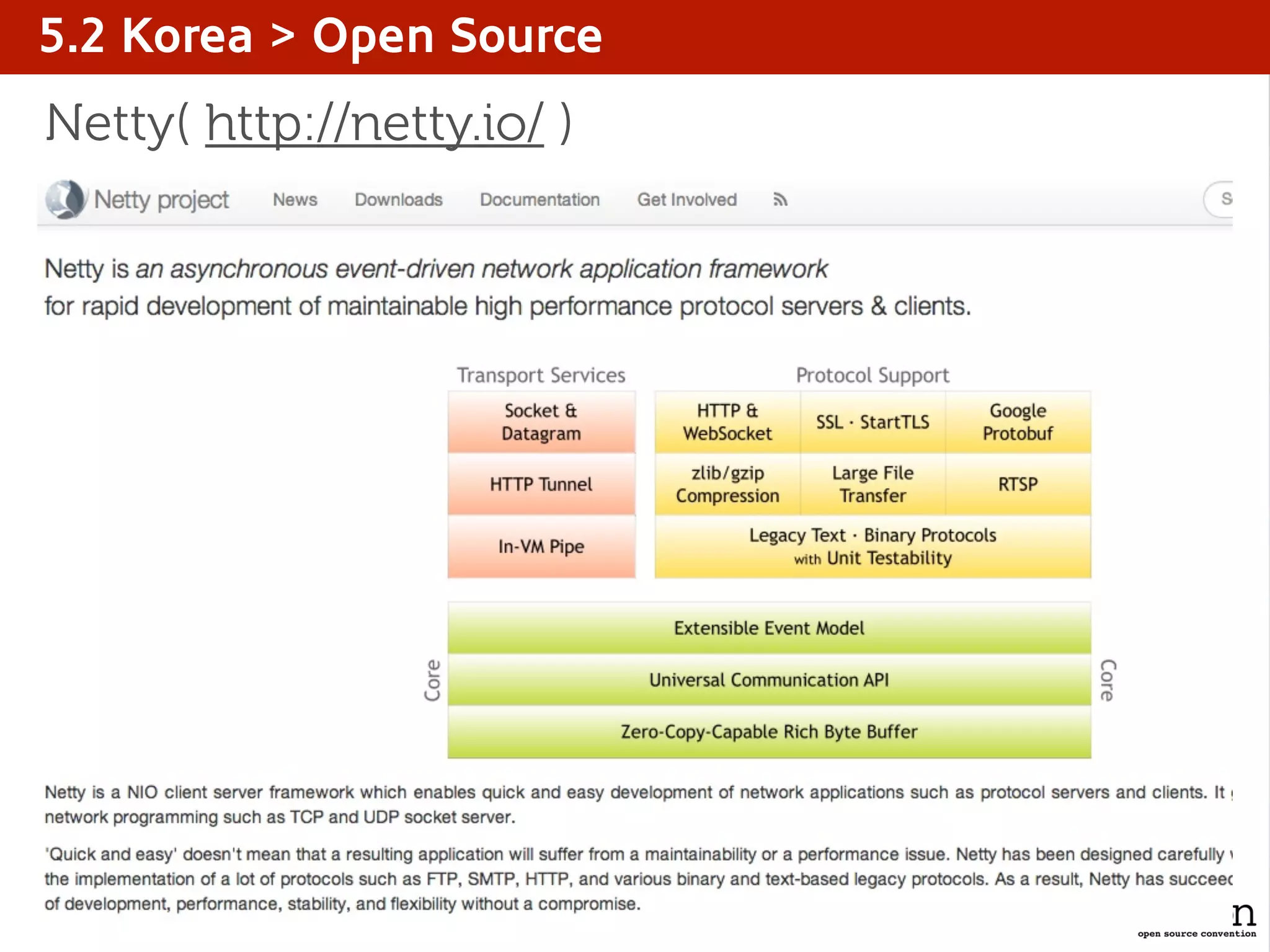
Task: Open the News menu item
Action: (x=295, y=200)
